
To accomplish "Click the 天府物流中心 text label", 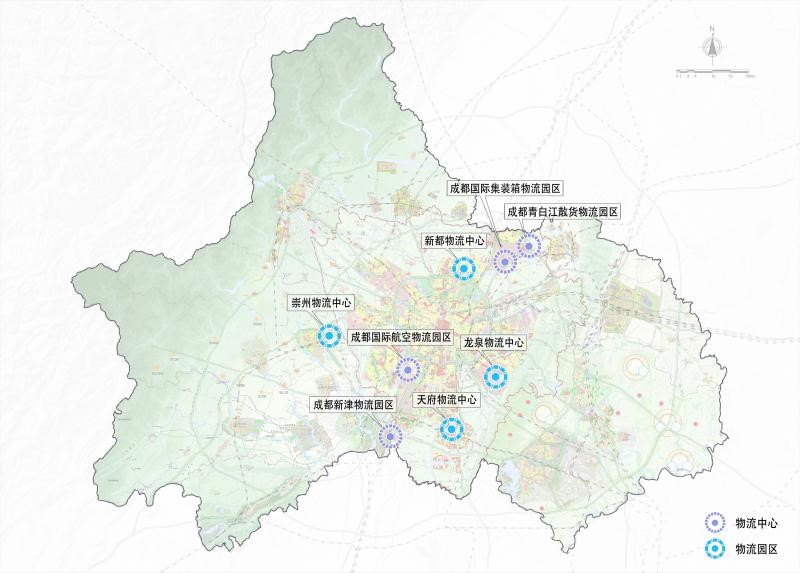I will tap(447, 399).
